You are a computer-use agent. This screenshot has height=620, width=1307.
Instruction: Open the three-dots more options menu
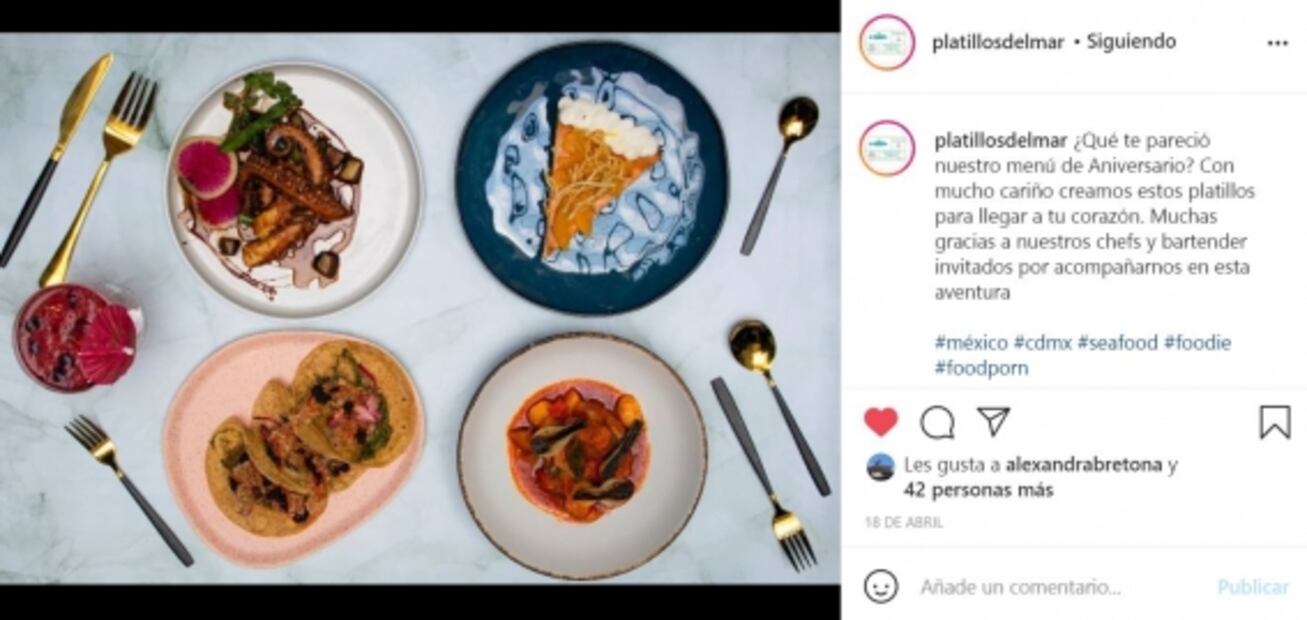pos(1277,43)
